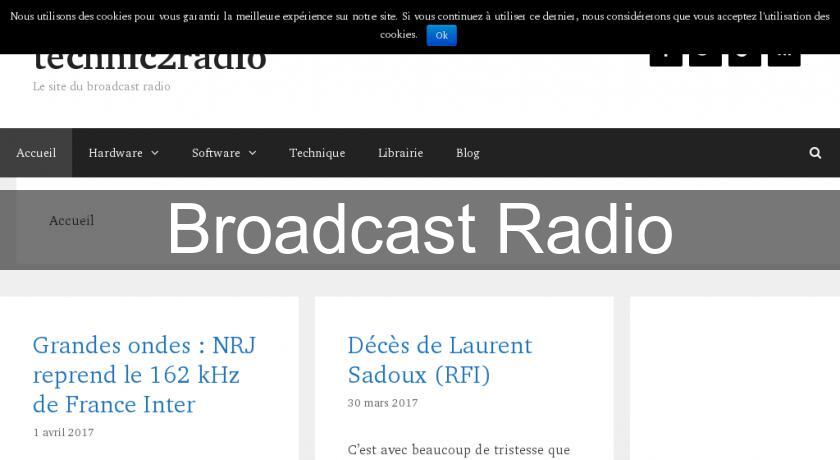Open the search magnifier icon

pos(815,153)
